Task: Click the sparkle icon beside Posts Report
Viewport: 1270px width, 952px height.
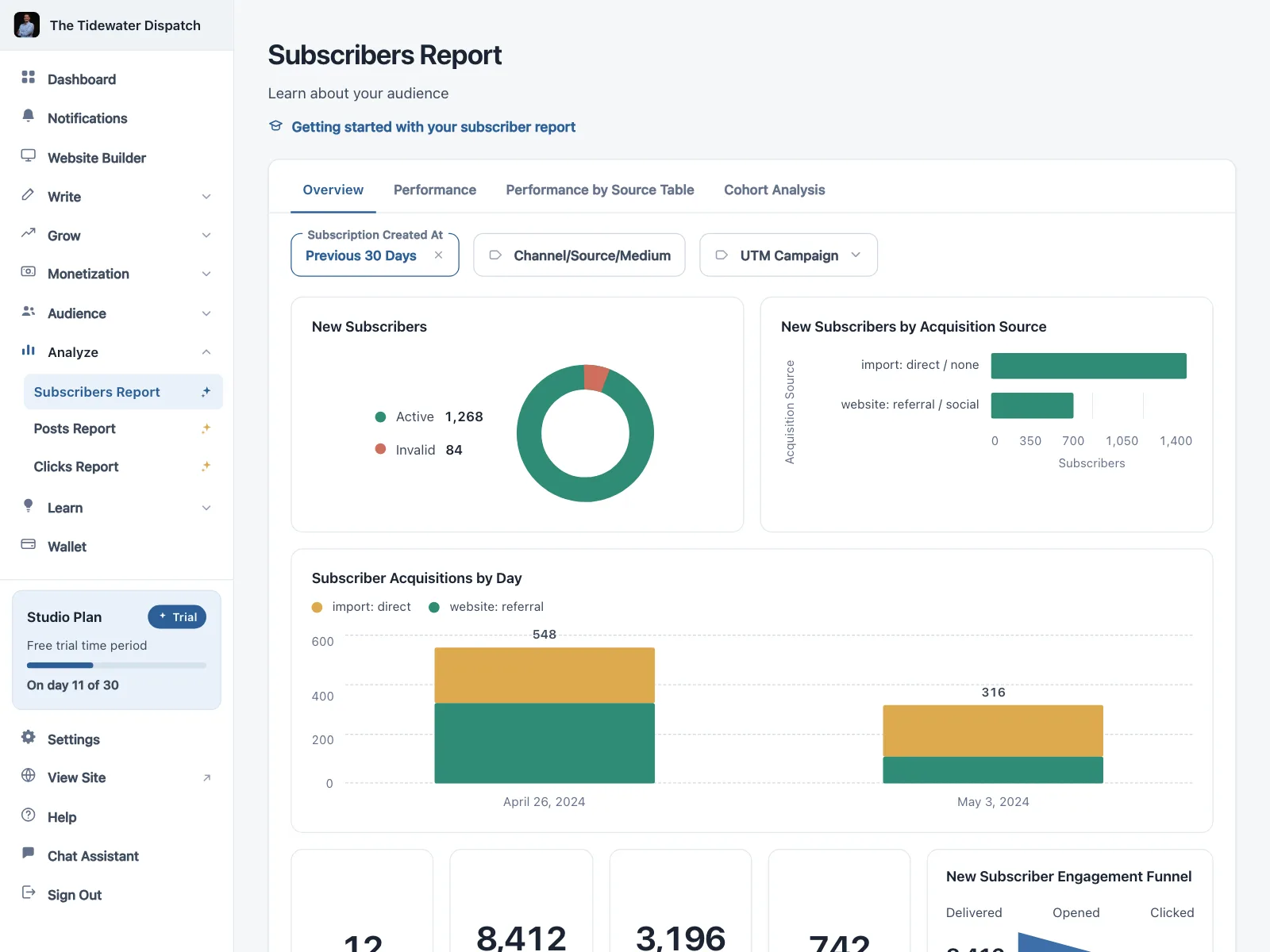Action: pos(206,428)
